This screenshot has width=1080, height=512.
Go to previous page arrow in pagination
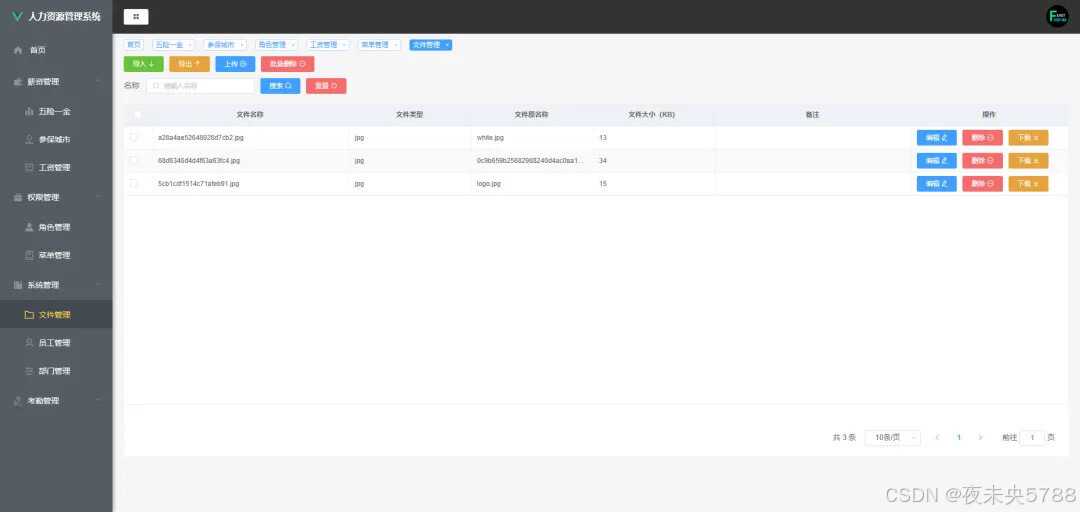[x=937, y=438]
